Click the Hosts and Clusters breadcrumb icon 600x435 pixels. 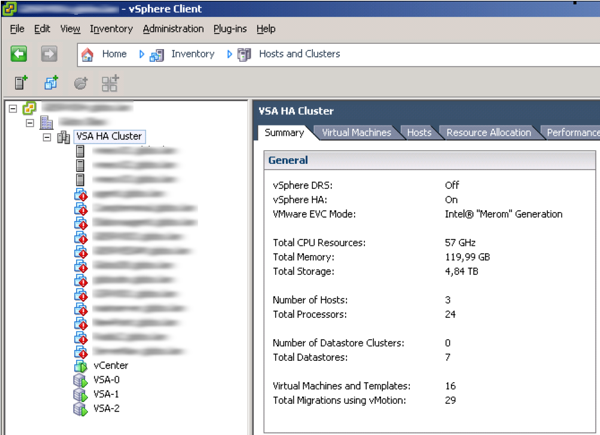(x=244, y=55)
